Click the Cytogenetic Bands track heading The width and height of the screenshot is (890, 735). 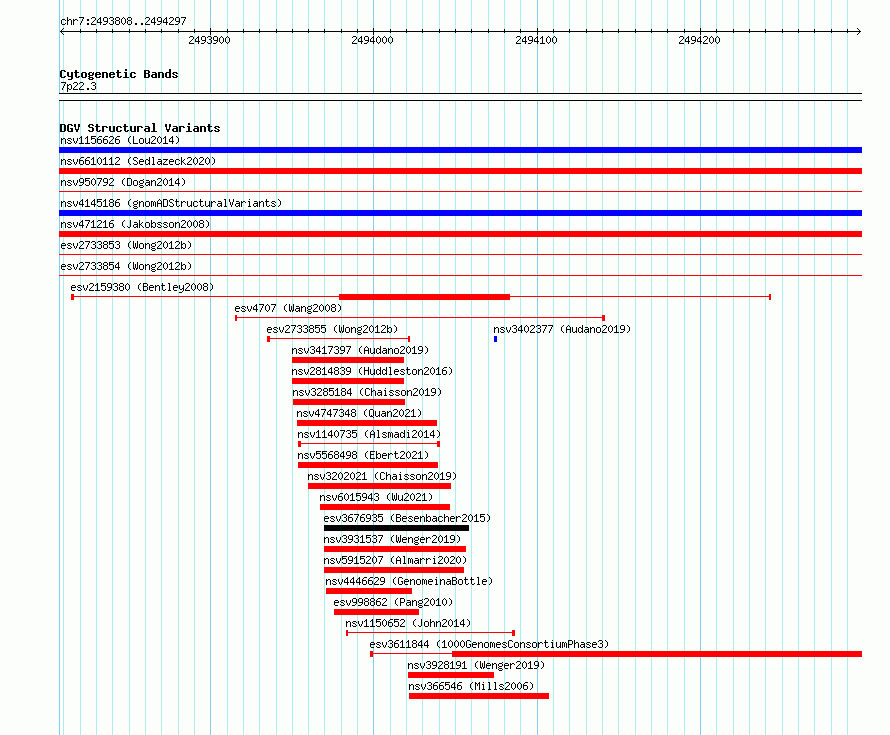pos(119,74)
